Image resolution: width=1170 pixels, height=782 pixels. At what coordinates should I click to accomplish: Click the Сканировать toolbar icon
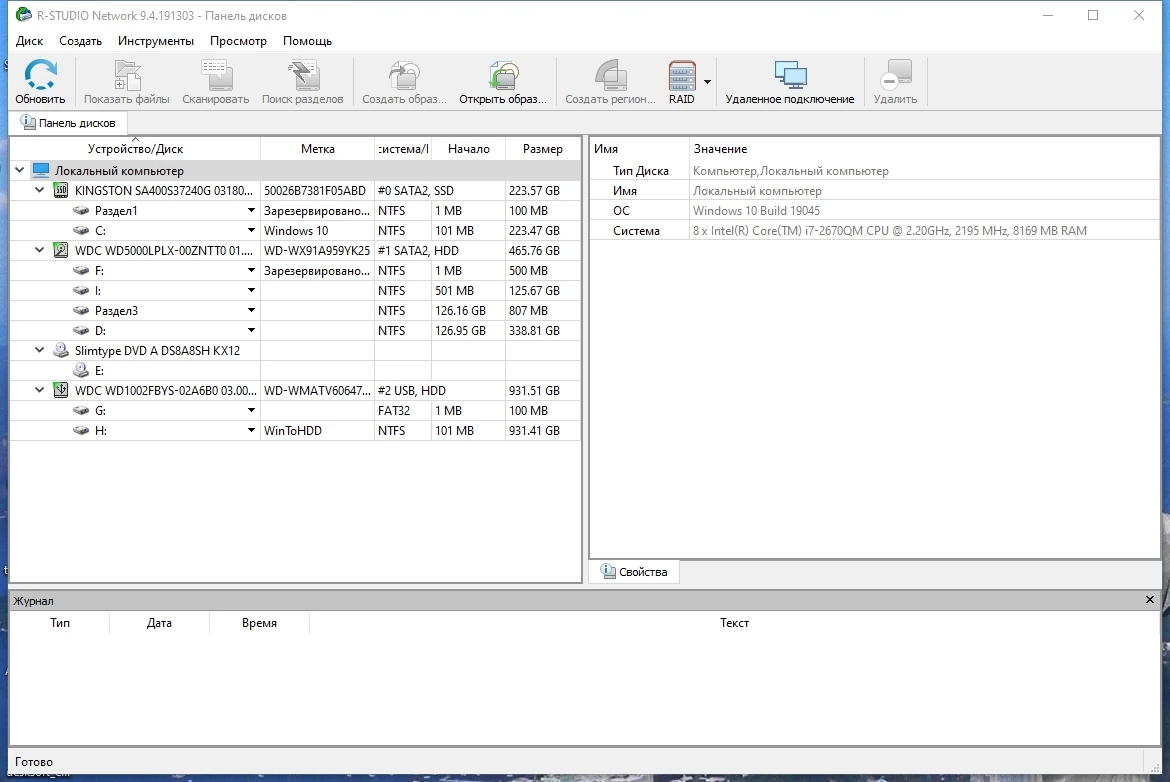tap(216, 75)
